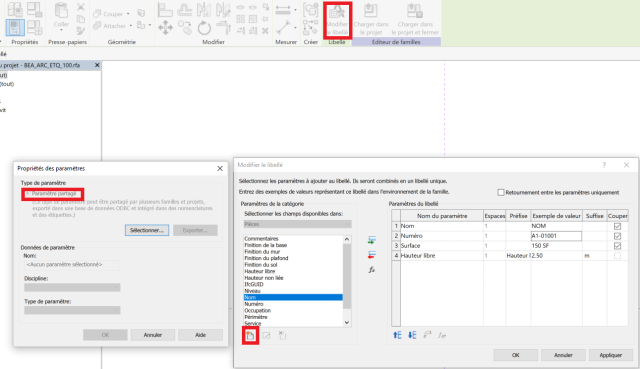Select Commentaires in category parameters list

pyautogui.click(x=261, y=239)
